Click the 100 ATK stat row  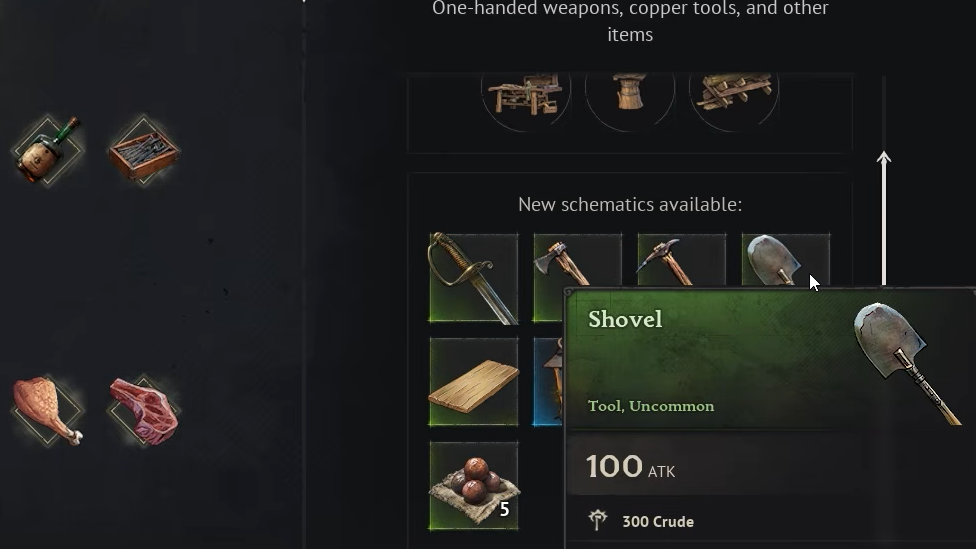(716, 466)
